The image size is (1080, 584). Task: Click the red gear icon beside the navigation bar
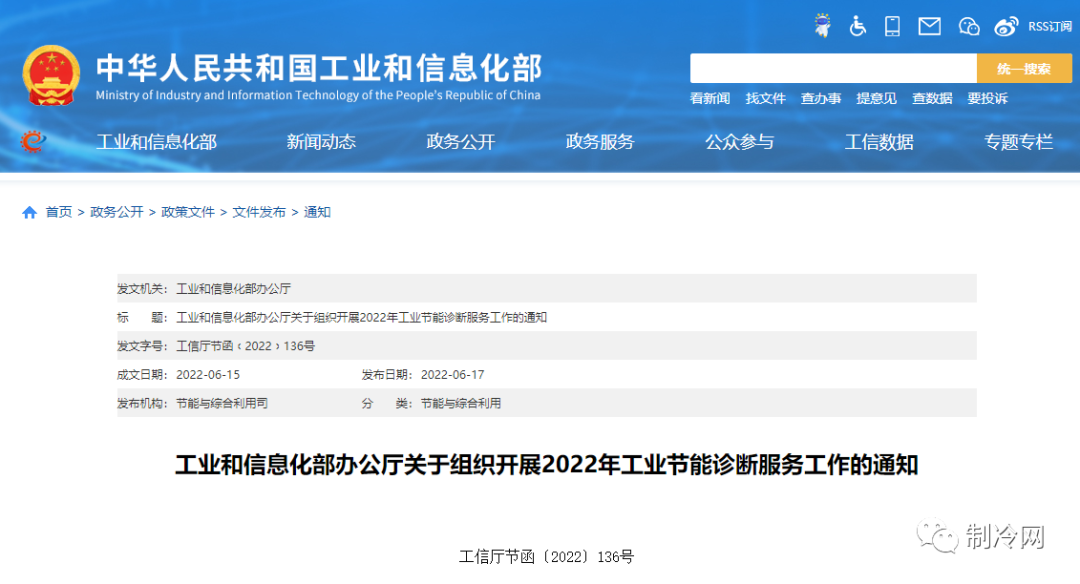click(x=31, y=141)
